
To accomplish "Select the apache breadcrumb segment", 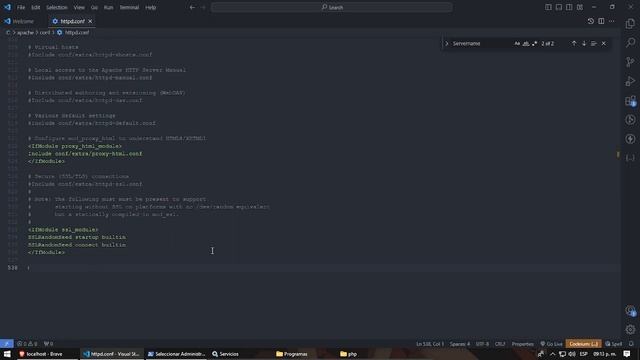I will tap(25, 32).
